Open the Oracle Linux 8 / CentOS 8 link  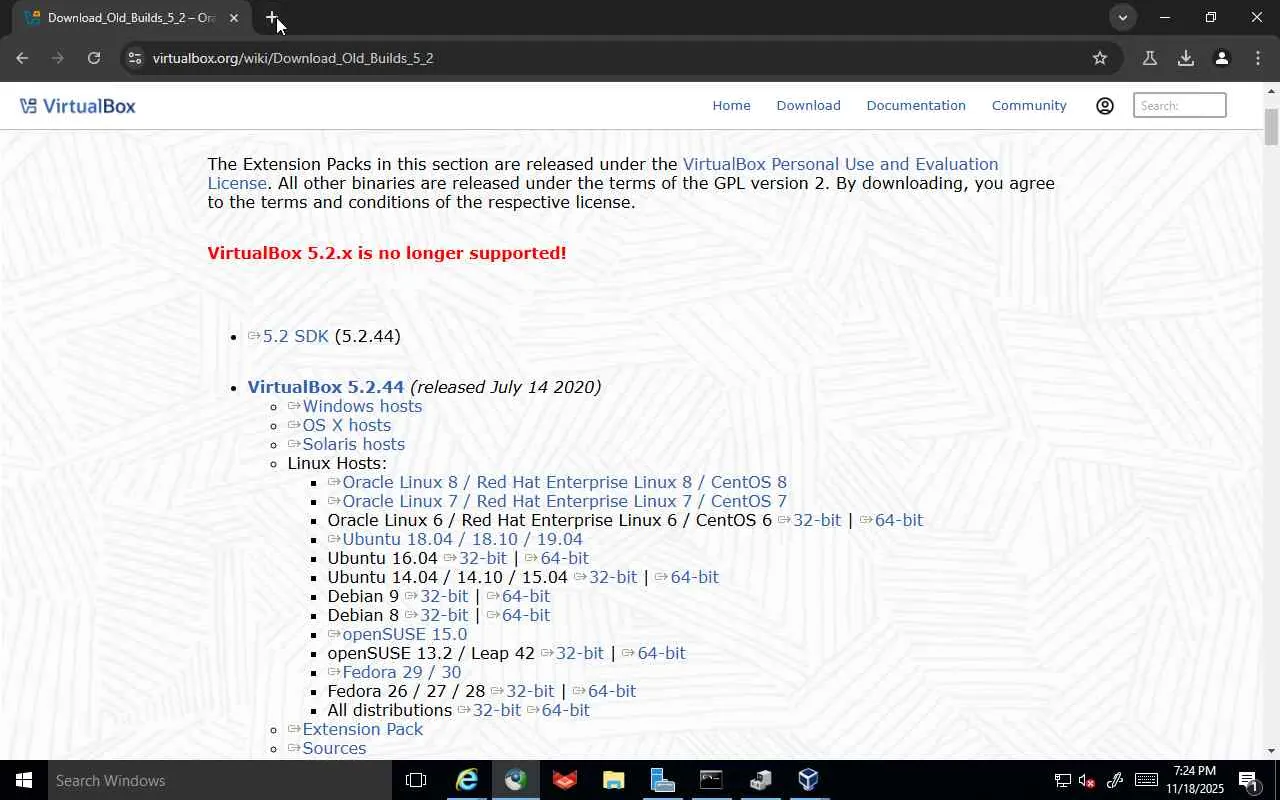pyautogui.click(x=557, y=482)
